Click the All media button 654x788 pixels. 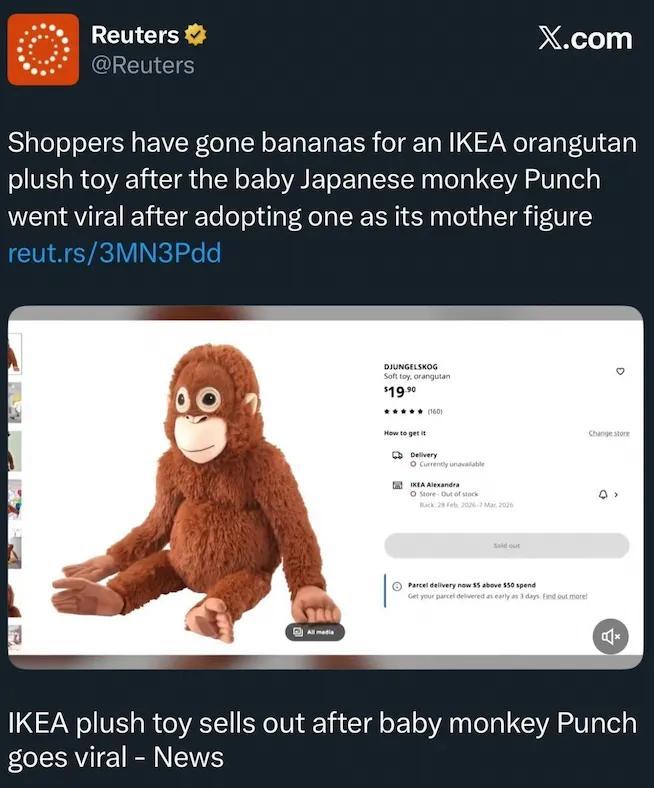[315, 632]
